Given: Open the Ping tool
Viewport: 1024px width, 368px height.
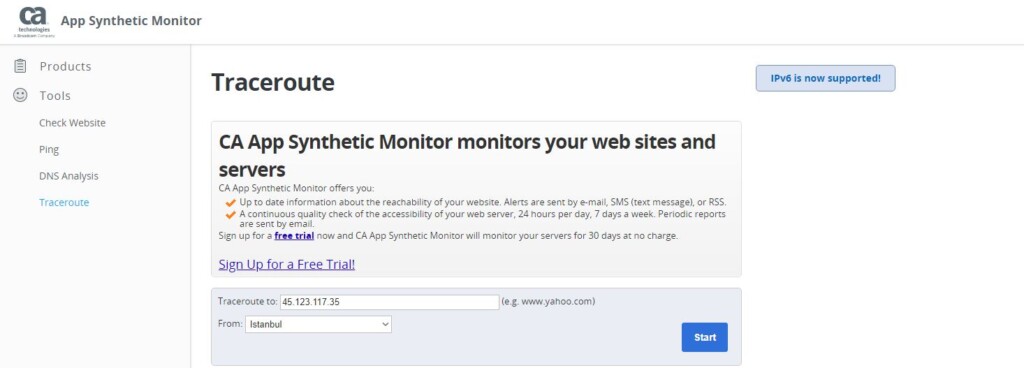Looking at the screenshot, I should [x=49, y=149].
